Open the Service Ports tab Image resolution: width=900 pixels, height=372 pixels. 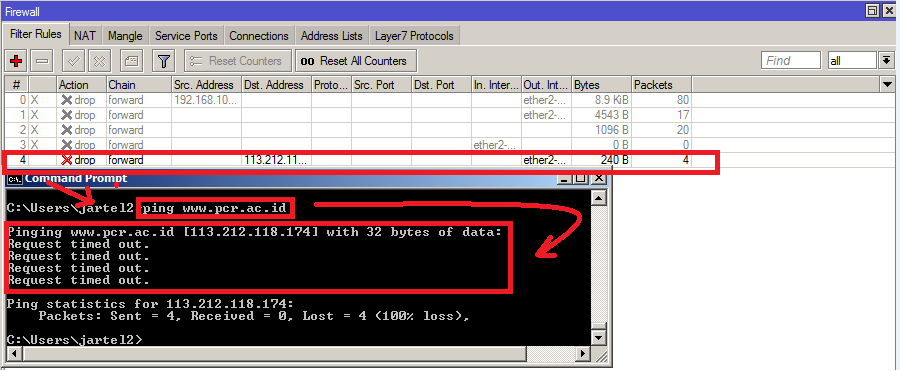(x=186, y=36)
